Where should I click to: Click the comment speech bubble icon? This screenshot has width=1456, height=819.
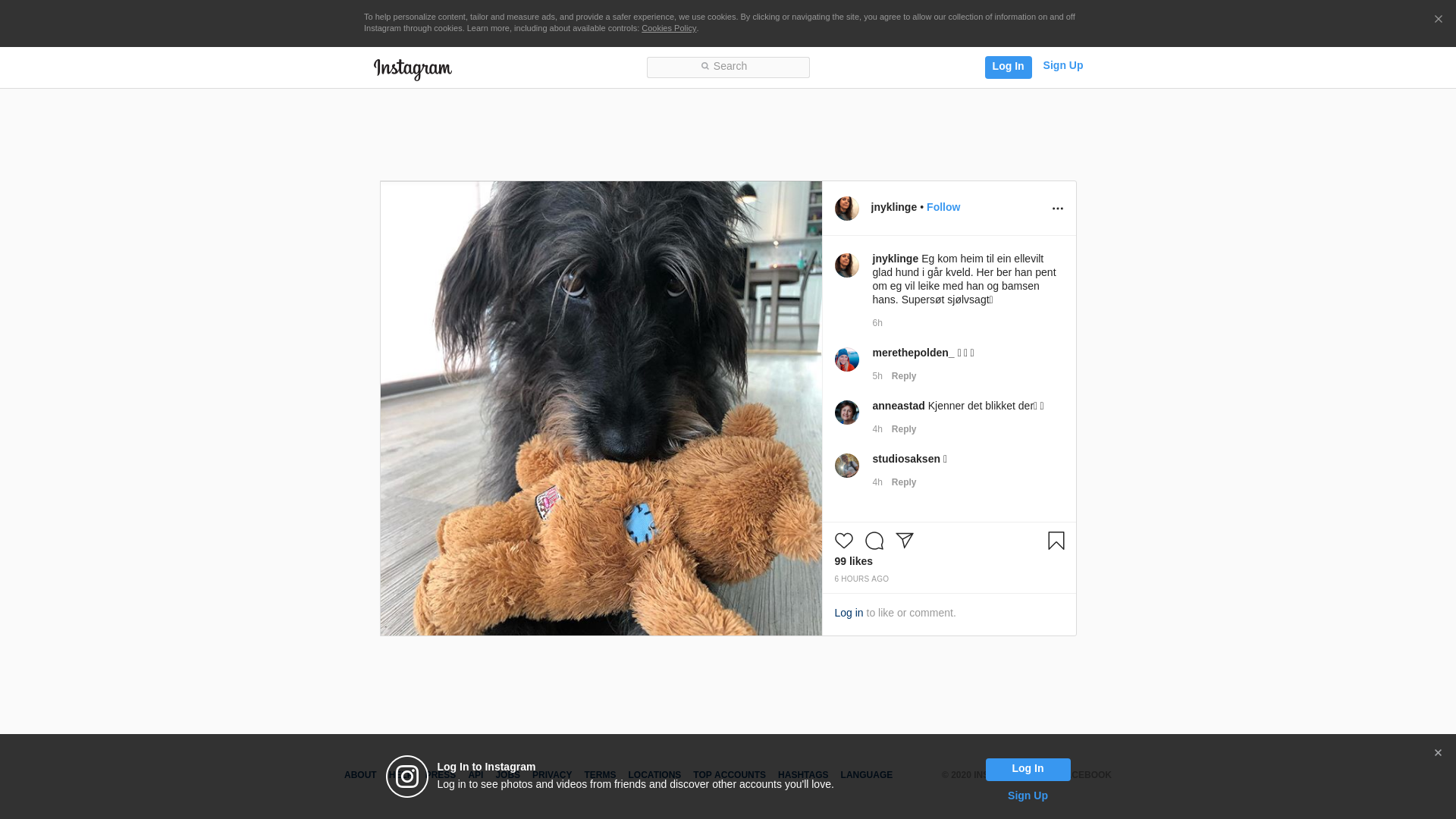click(x=874, y=541)
